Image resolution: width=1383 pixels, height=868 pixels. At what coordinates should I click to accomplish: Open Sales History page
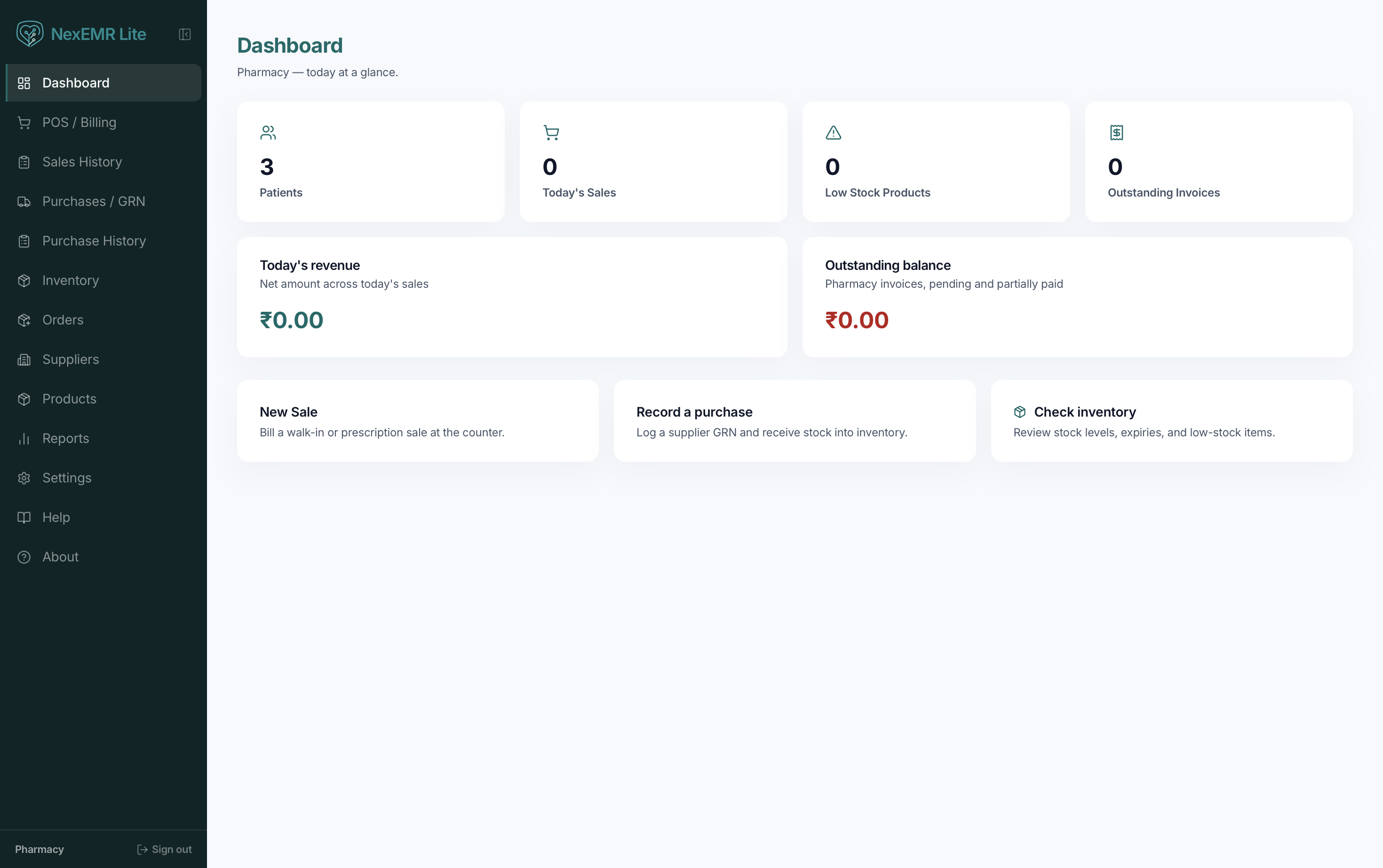click(103, 162)
